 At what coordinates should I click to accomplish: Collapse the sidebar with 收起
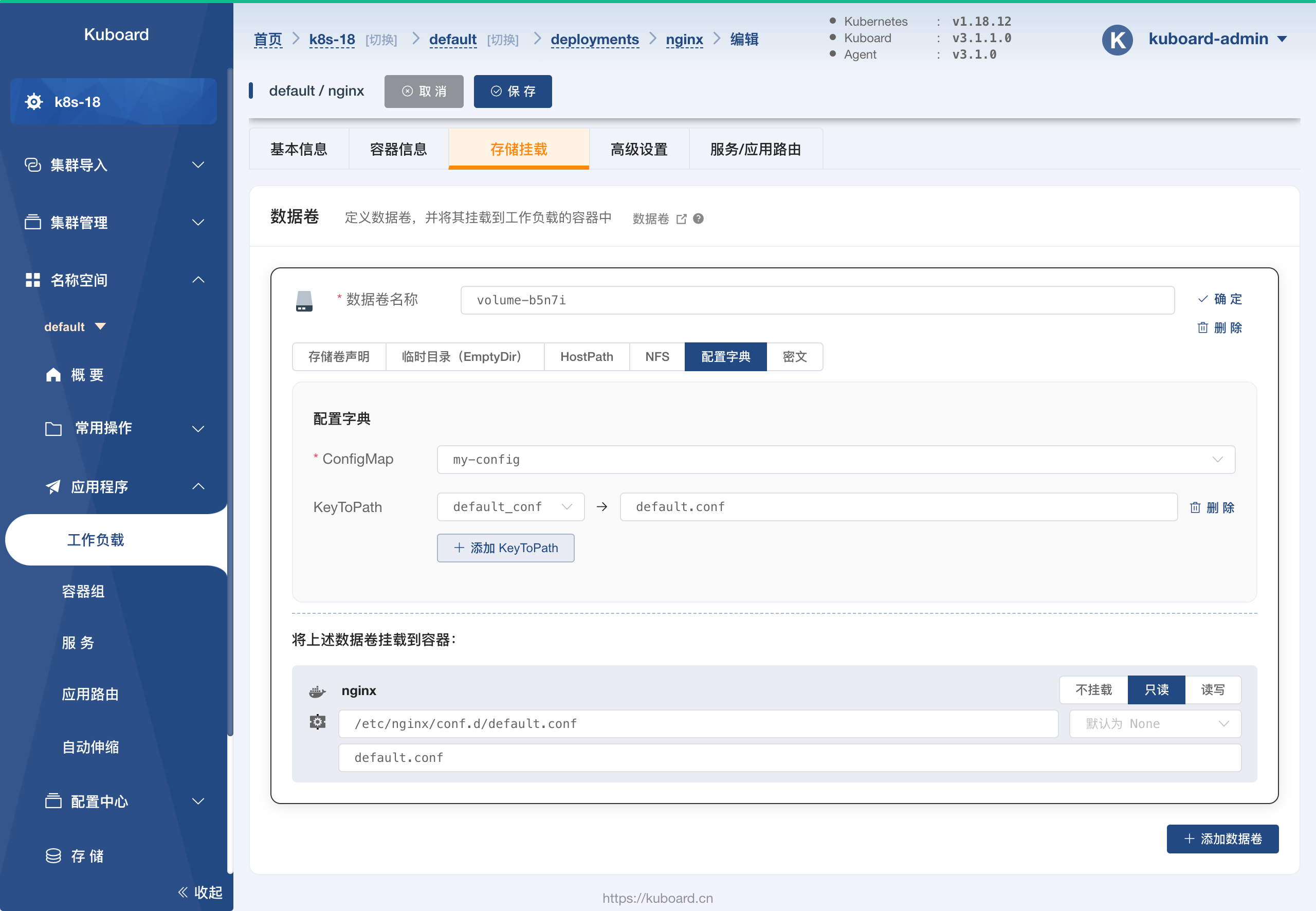[x=200, y=892]
